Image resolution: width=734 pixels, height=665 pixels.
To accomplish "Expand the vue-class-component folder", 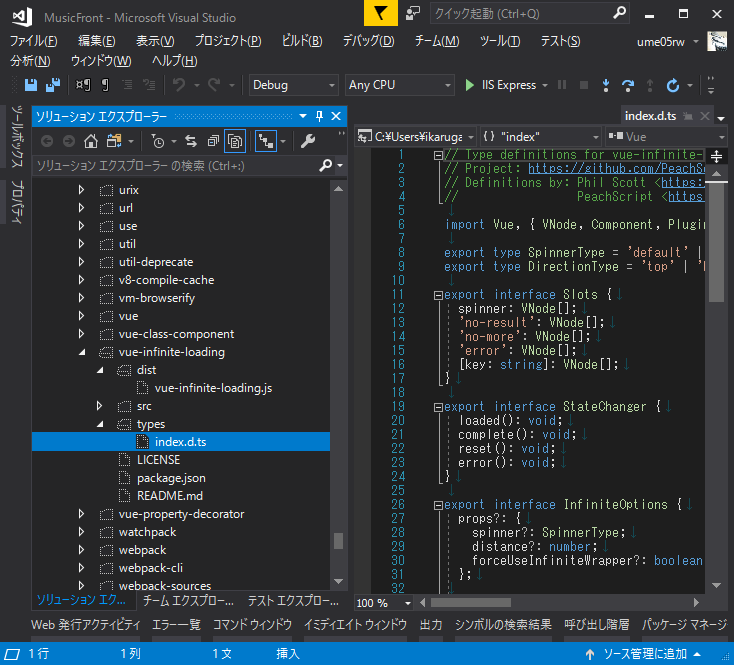I will click(x=81, y=334).
